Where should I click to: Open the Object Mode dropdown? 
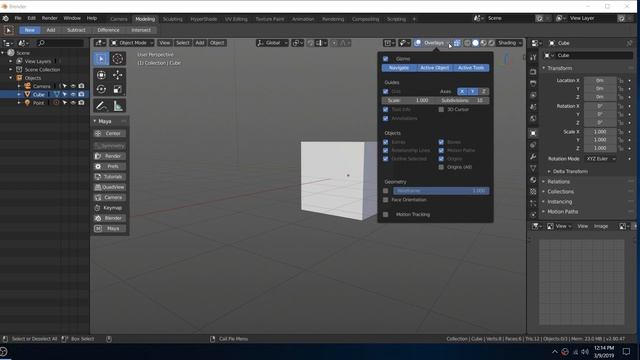[x=132, y=43]
